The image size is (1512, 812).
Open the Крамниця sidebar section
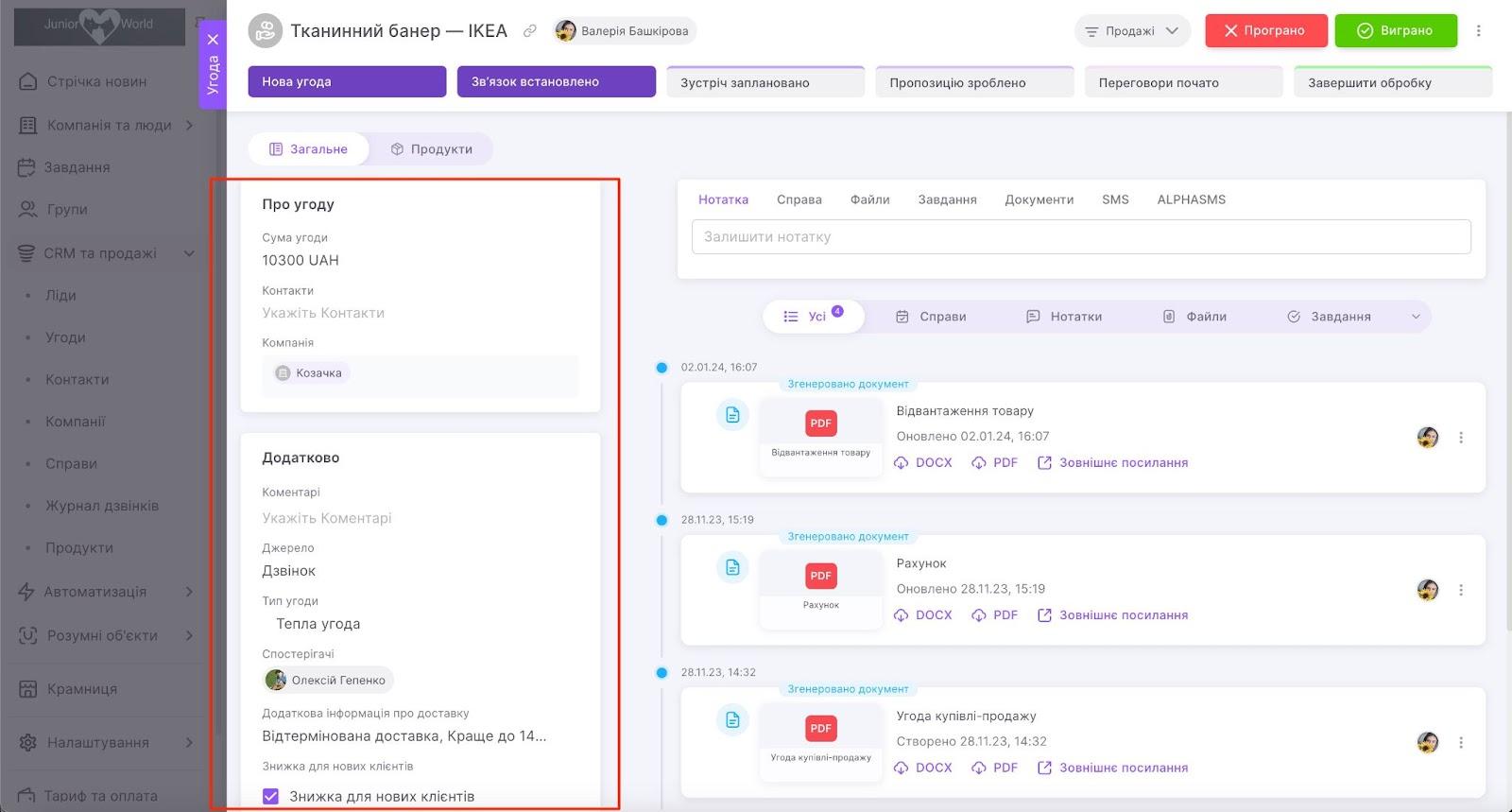81,689
